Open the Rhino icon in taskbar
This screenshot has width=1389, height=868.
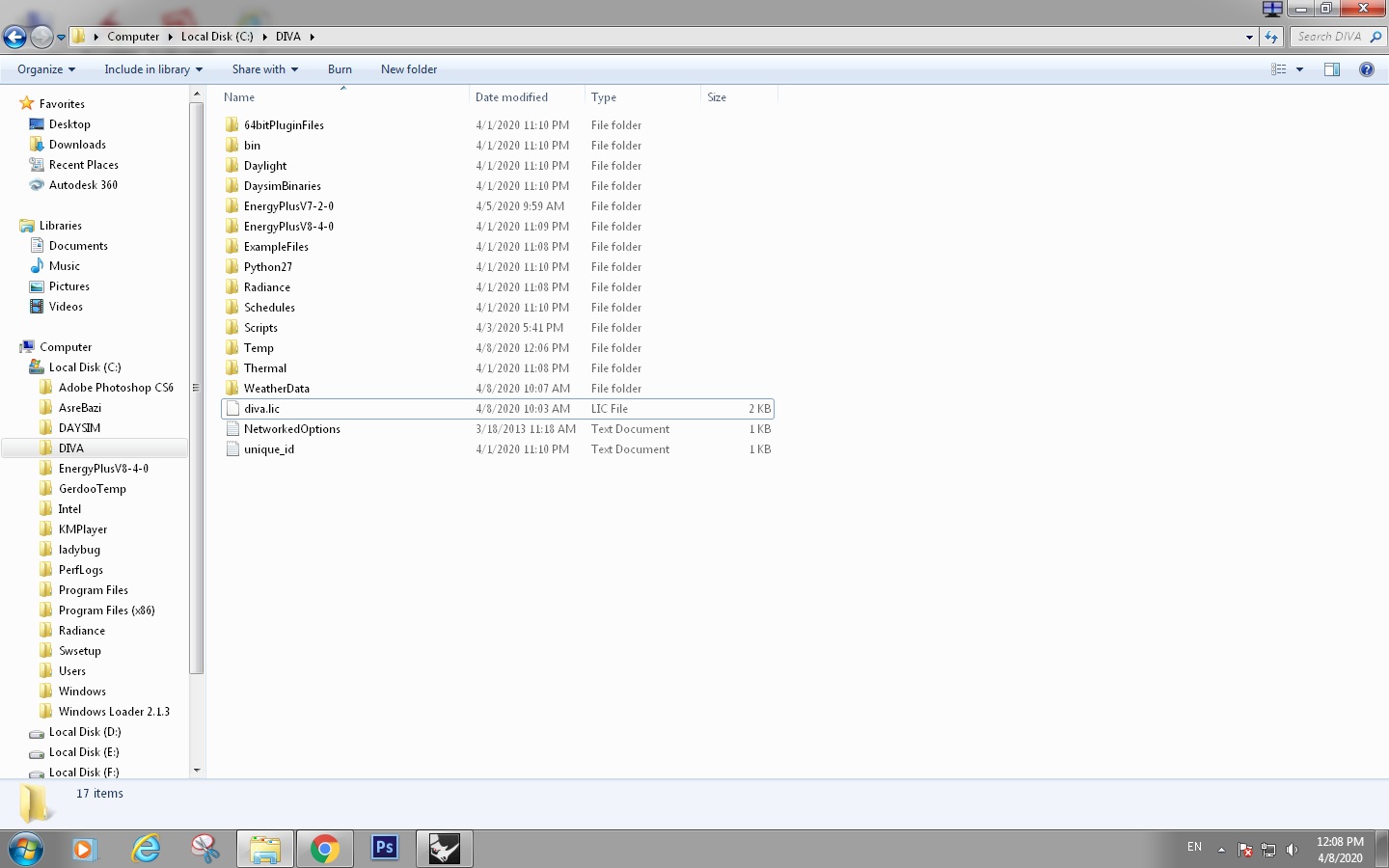tap(445, 849)
